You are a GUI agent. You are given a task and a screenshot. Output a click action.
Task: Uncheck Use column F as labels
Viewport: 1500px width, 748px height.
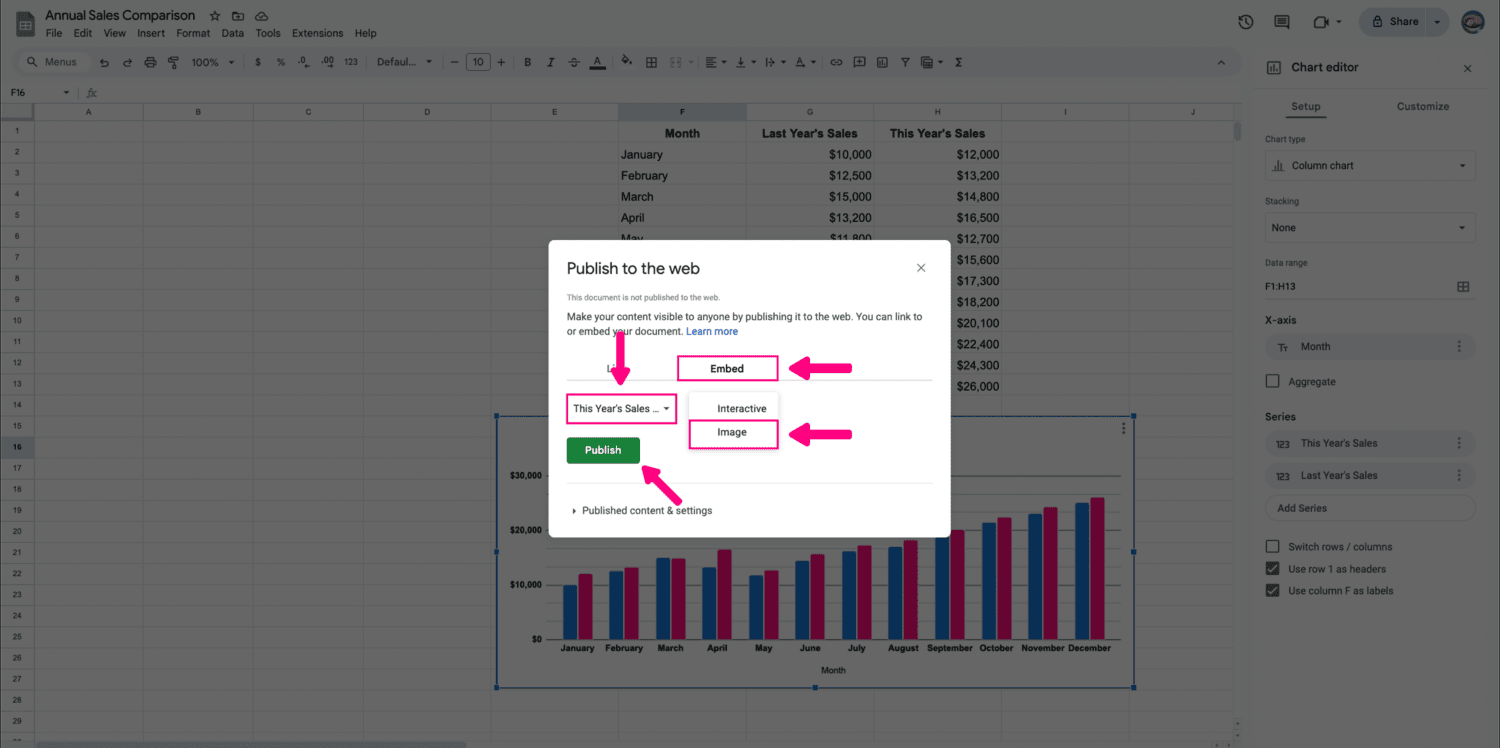pyautogui.click(x=1272, y=590)
